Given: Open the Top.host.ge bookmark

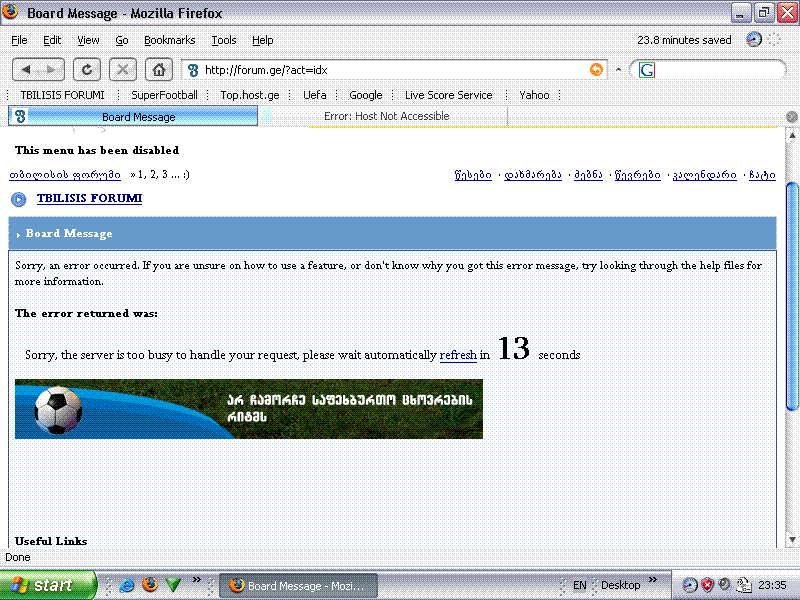Looking at the screenshot, I should 250,95.
